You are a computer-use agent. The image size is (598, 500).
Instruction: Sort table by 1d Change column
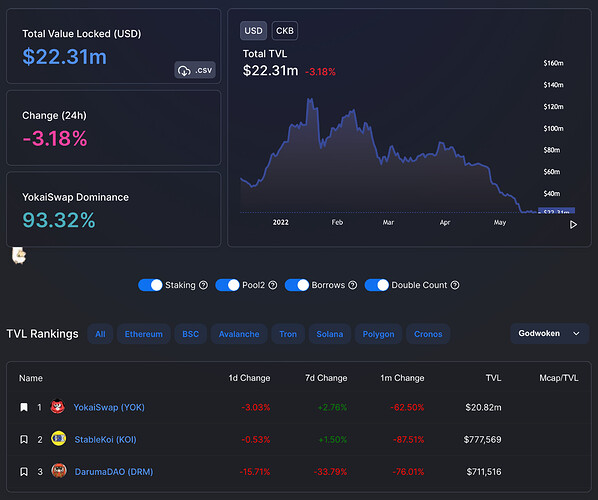point(249,378)
